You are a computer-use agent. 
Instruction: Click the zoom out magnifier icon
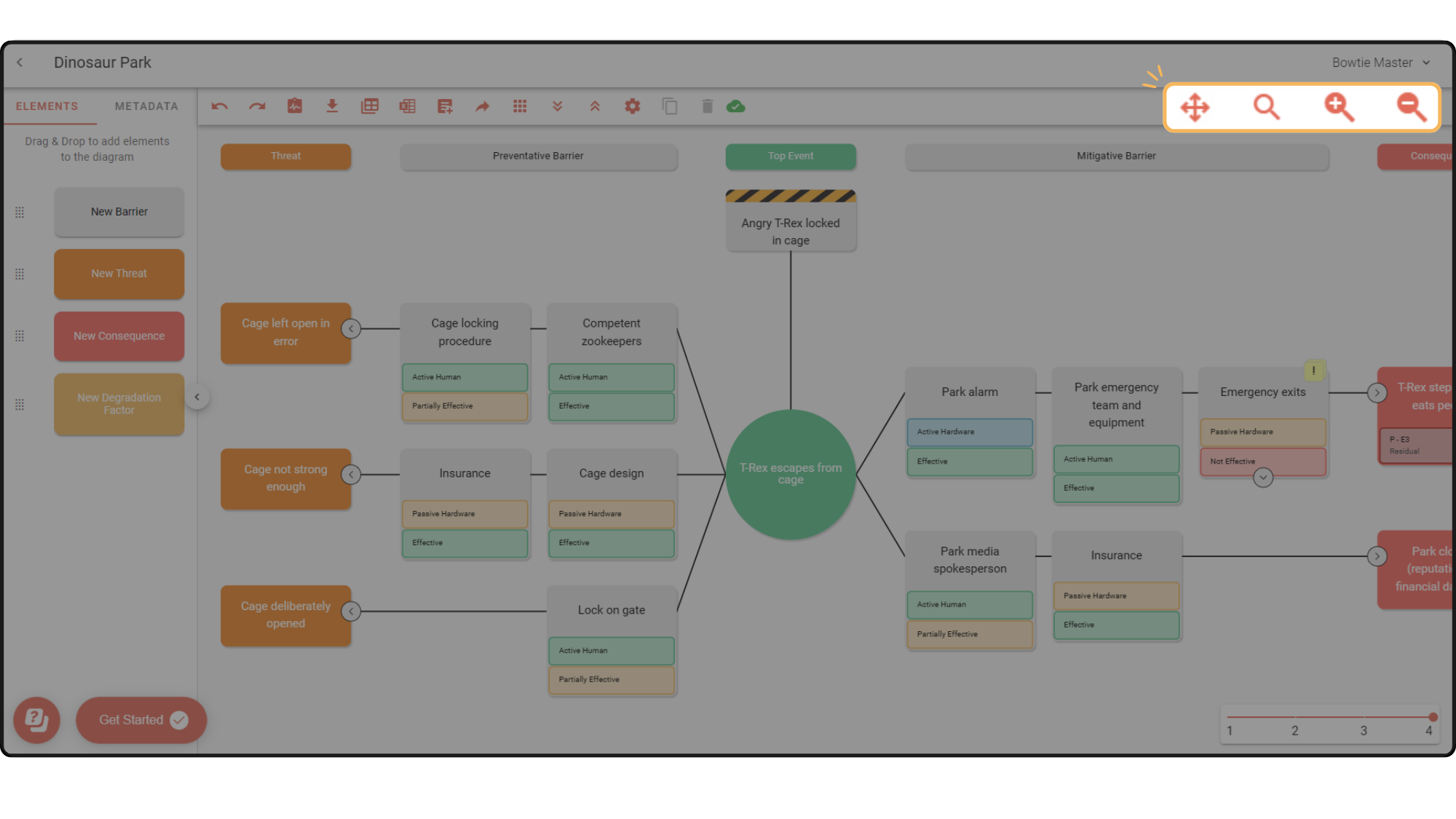(1411, 107)
